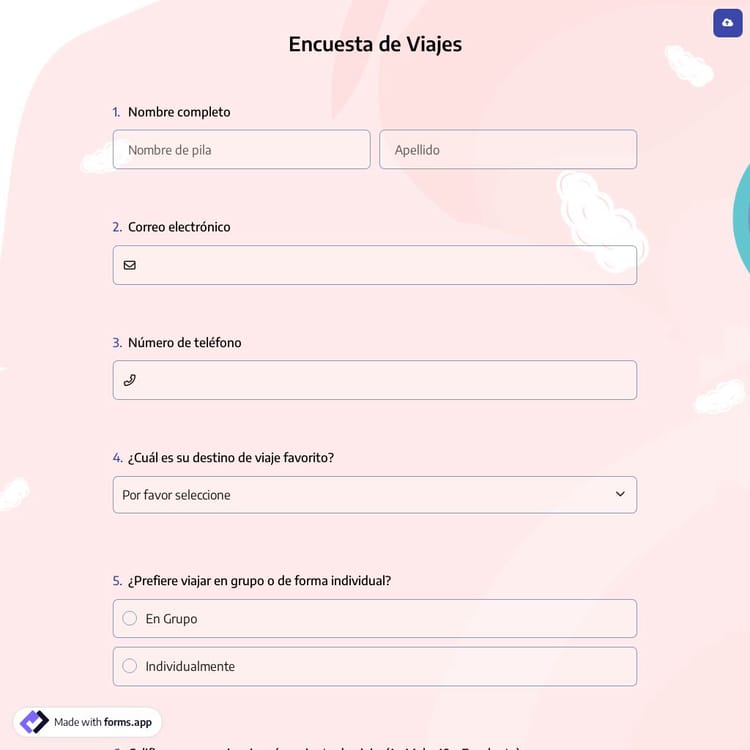Open the favorite destination dropdown
The image size is (750, 750).
374,495
